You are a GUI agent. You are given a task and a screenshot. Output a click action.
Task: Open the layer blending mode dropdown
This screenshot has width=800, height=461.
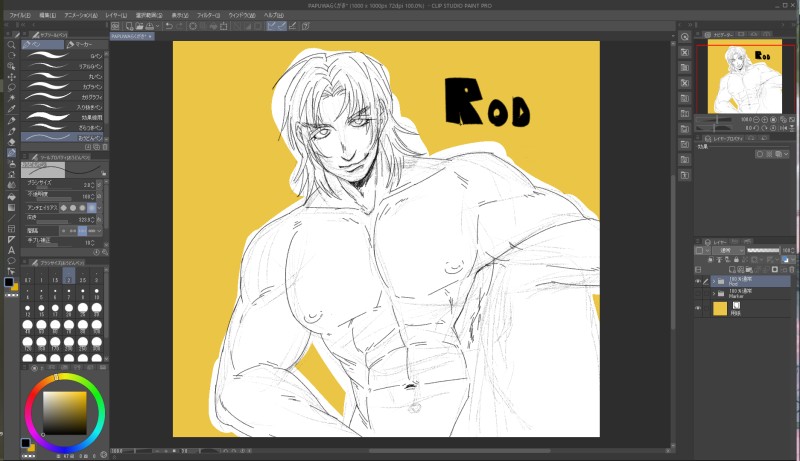click(x=729, y=250)
